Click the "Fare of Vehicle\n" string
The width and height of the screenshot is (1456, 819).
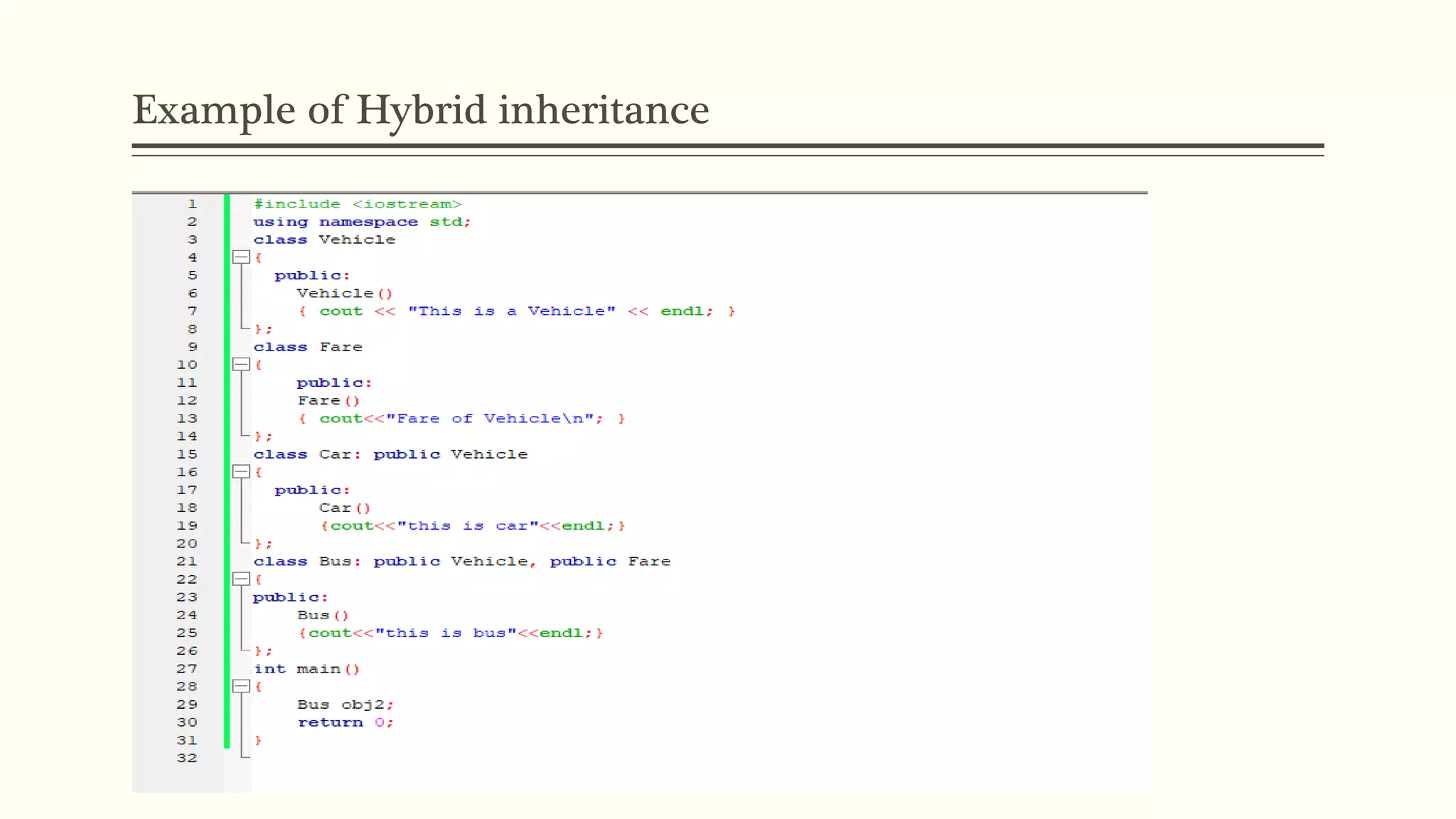(x=490, y=419)
